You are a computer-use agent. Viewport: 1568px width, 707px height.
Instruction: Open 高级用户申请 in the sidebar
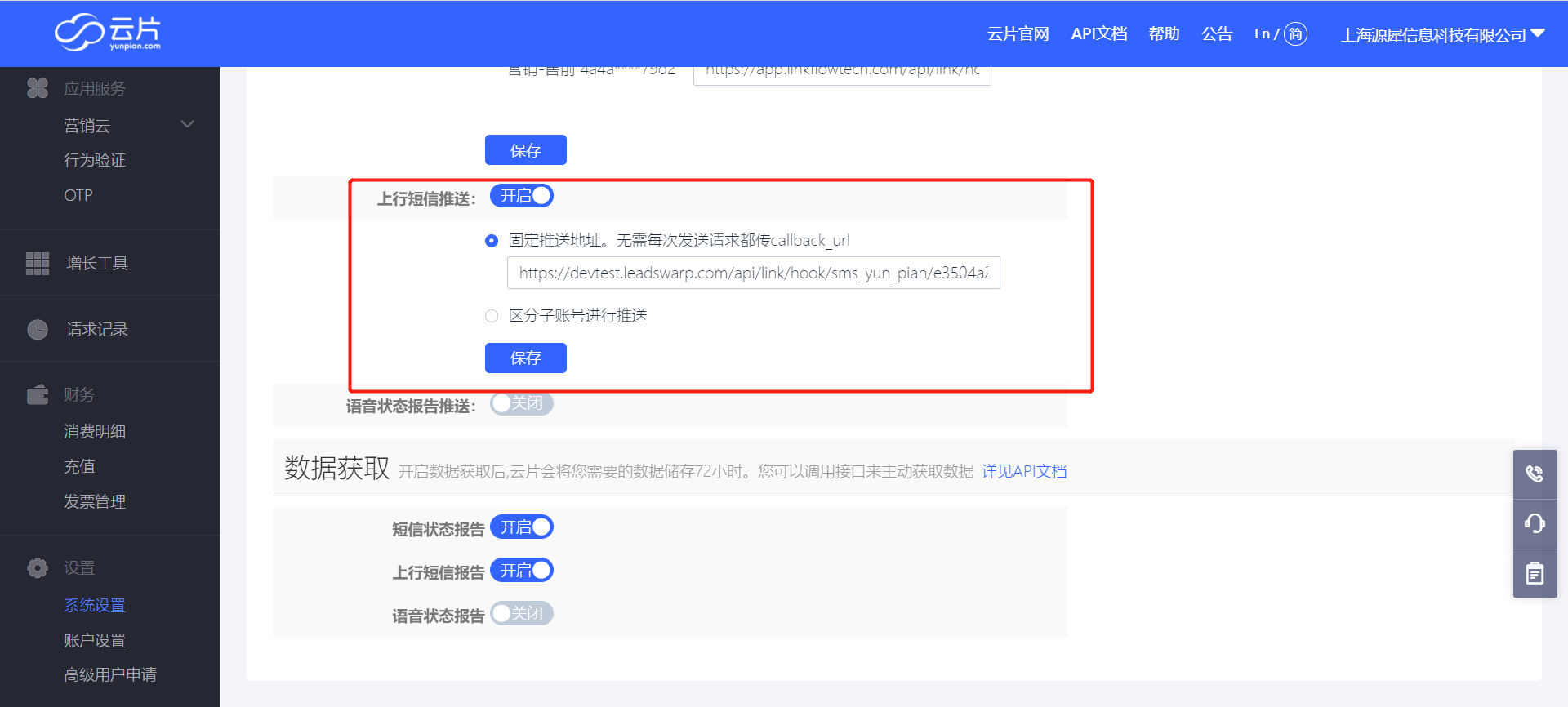click(x=110, y=674)
